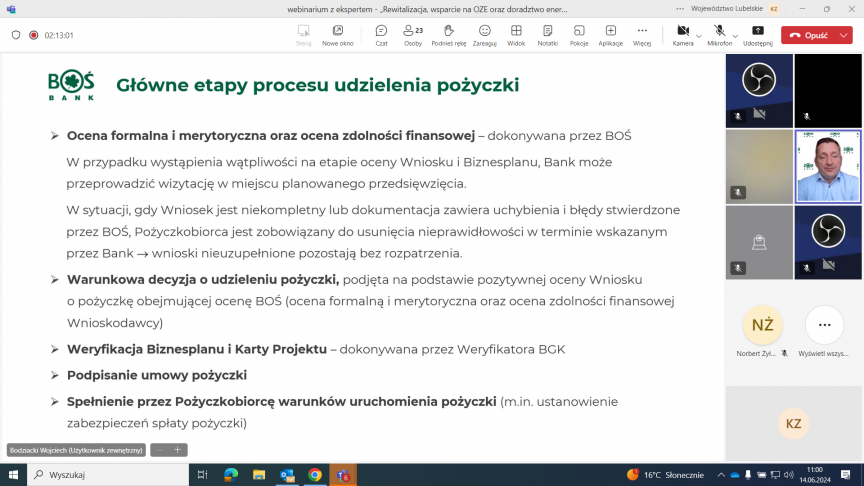Viewport: 864px width, 486px height.
Task: Open Google Chrome from taskbar
Action: 315,474
